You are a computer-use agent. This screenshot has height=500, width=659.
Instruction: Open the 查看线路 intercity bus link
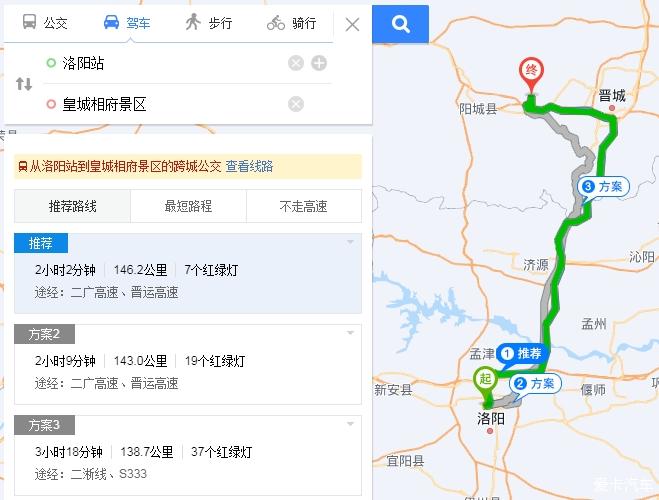coord(250,166)
